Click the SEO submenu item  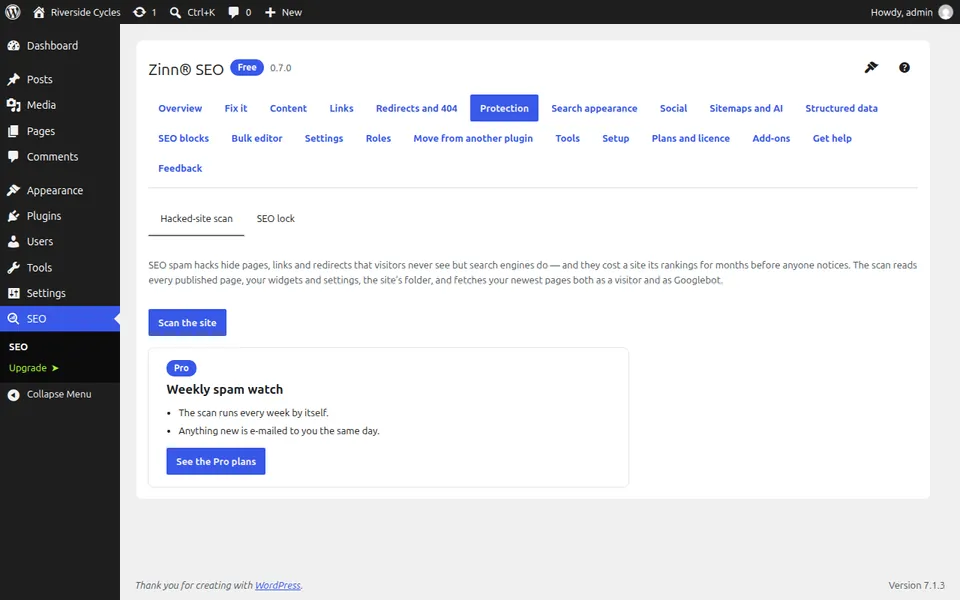(x=18, y=347)
